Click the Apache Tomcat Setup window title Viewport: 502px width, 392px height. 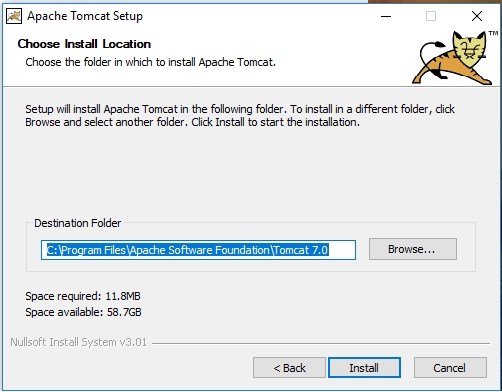(x=85, y=16)
